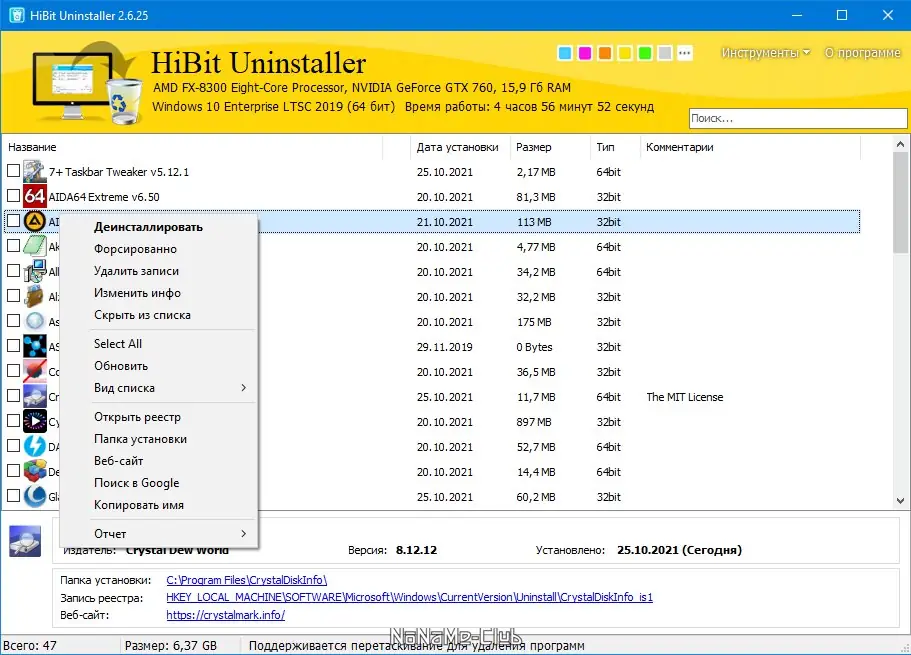Open more color themes via ellipsis icon
Screen dimensions: 911x655
tap(684, 53)
